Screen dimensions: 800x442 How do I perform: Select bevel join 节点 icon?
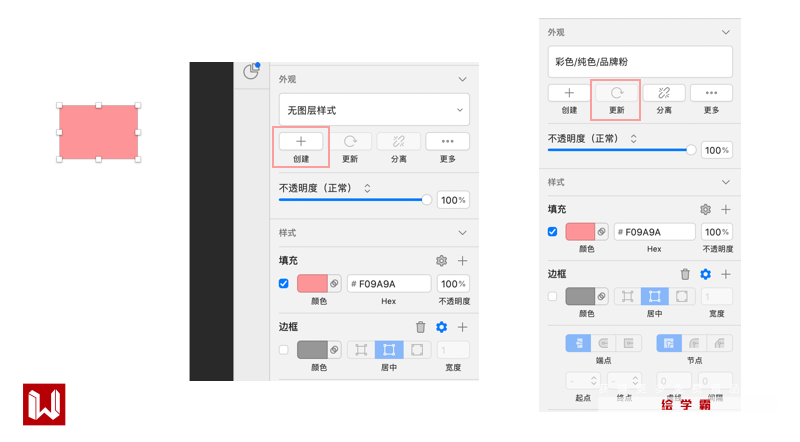tap(719, 343)
